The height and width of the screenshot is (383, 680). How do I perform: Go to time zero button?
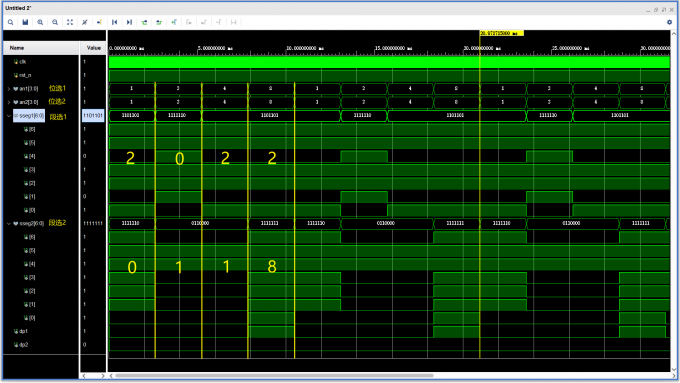tap(114, 22)
